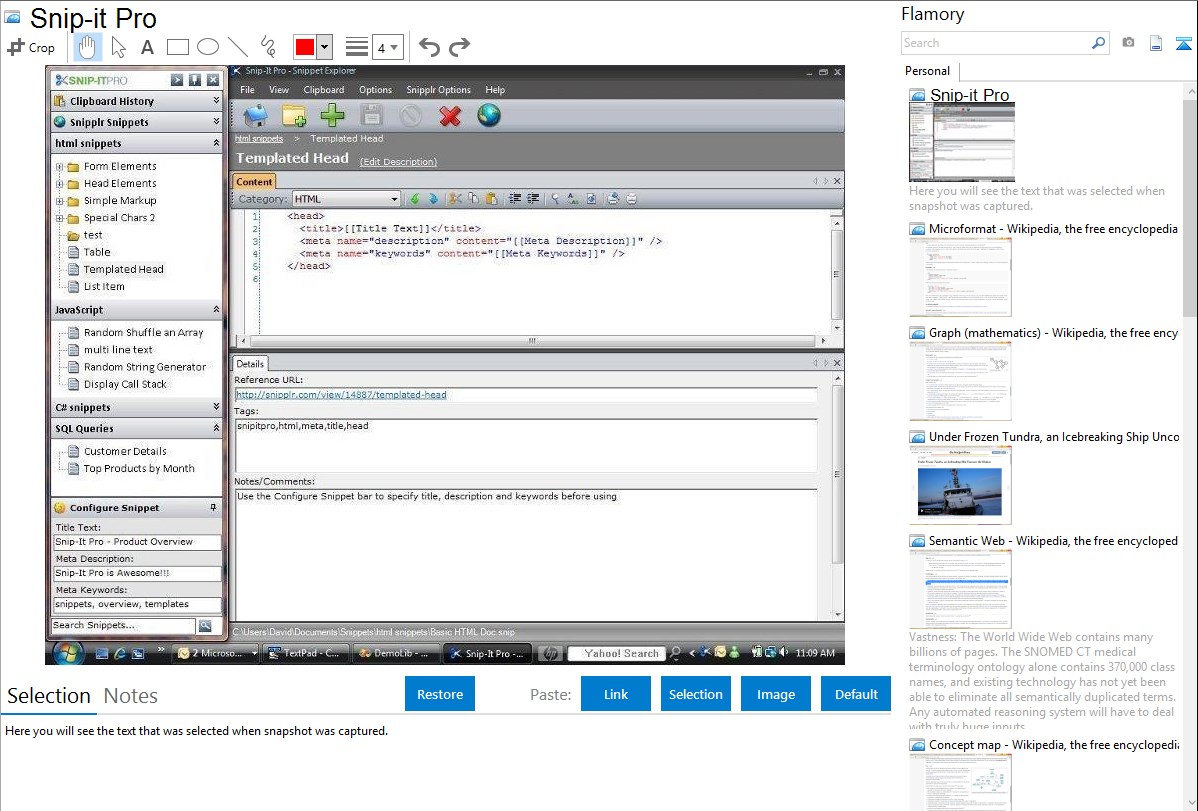Choose the straight line tool
This screenshot has height=811, width=1198.
click(x=238, y=47)
